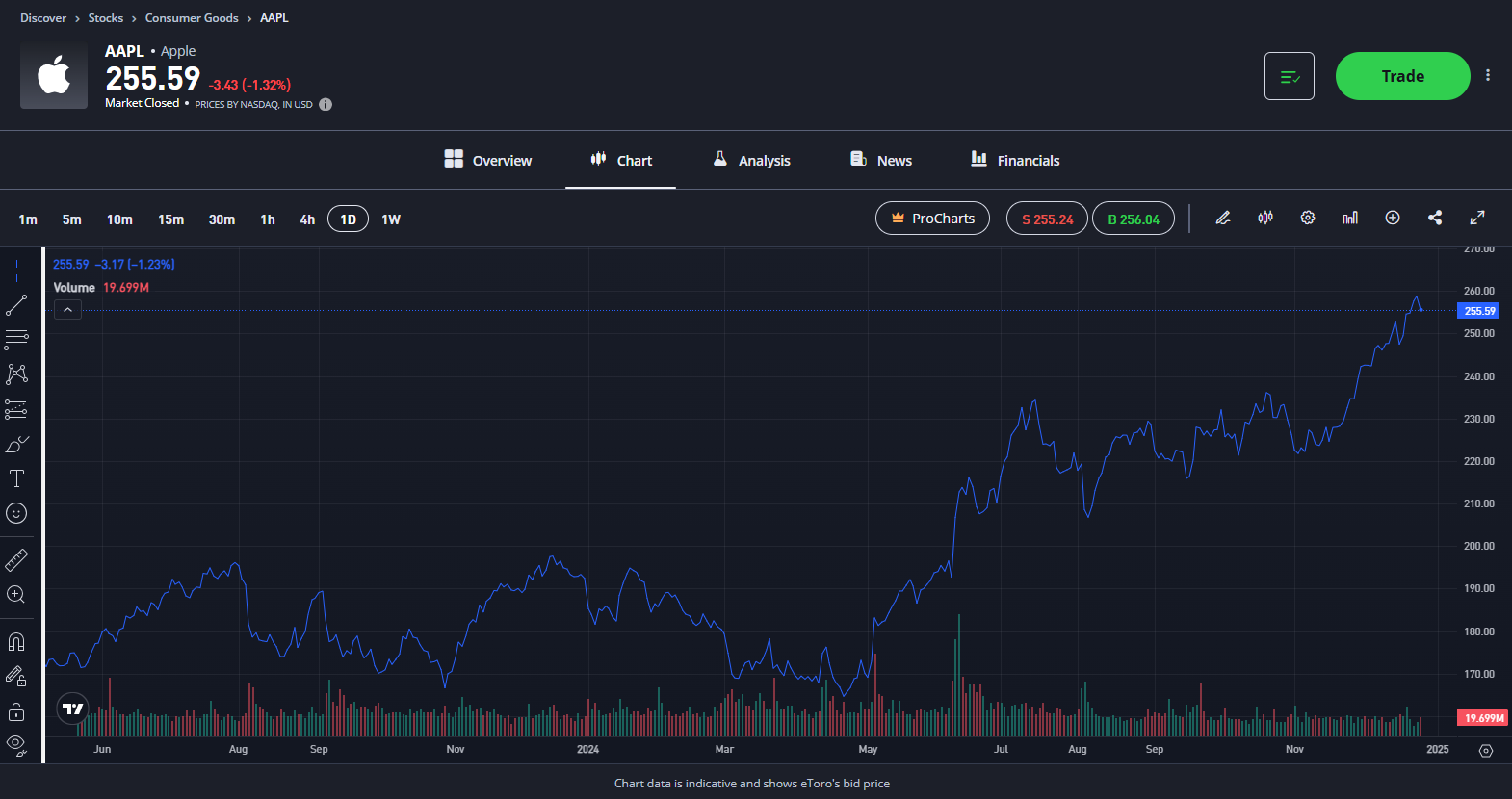This screenshot has height=799, width=1512.
Task: Add AAPL to watchlist icon button
Action: tap(1290, 76)
